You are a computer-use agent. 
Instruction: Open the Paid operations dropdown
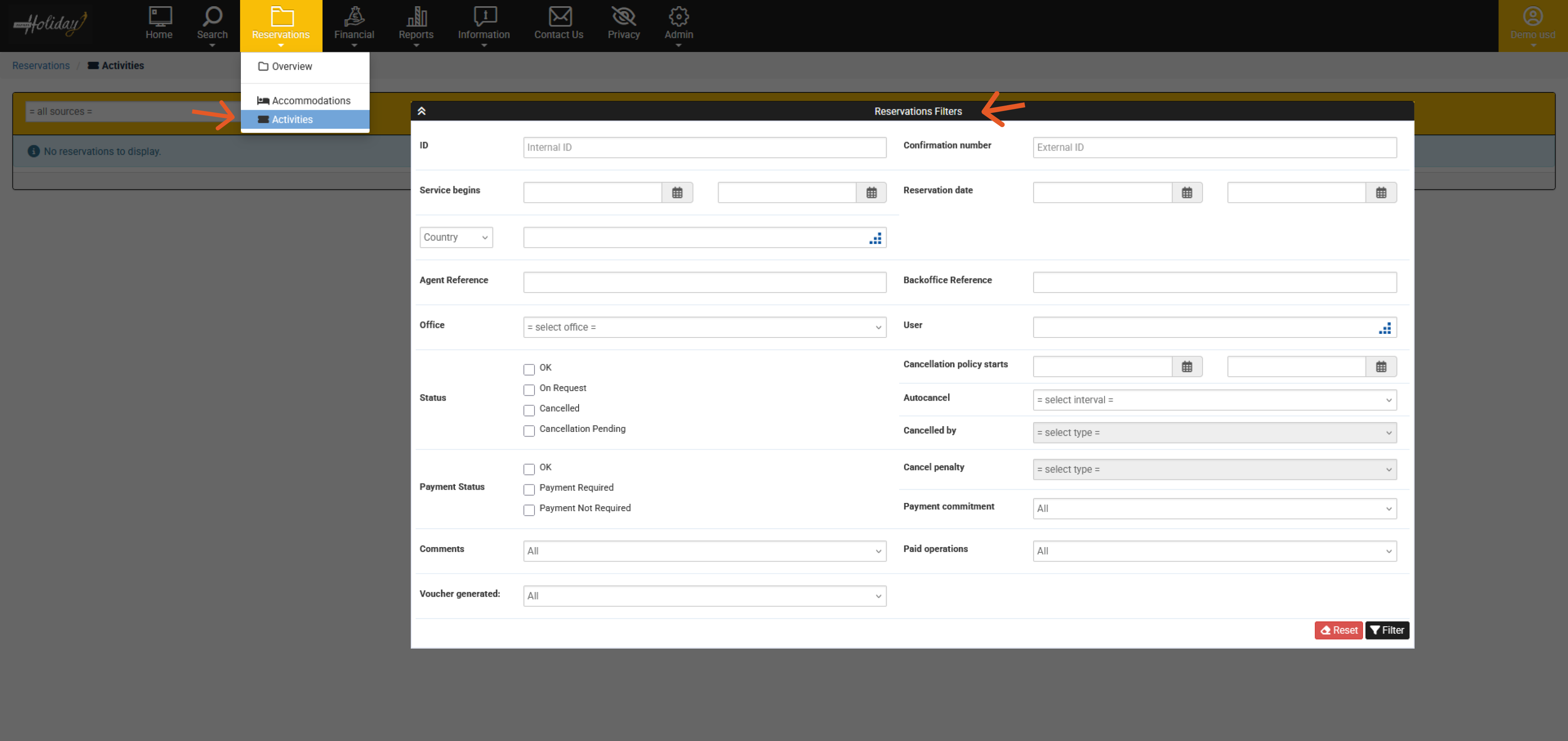1214,552
